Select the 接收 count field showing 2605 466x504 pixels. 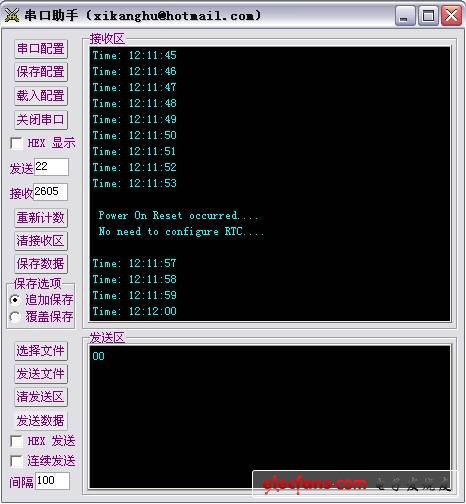pos(50,192)
